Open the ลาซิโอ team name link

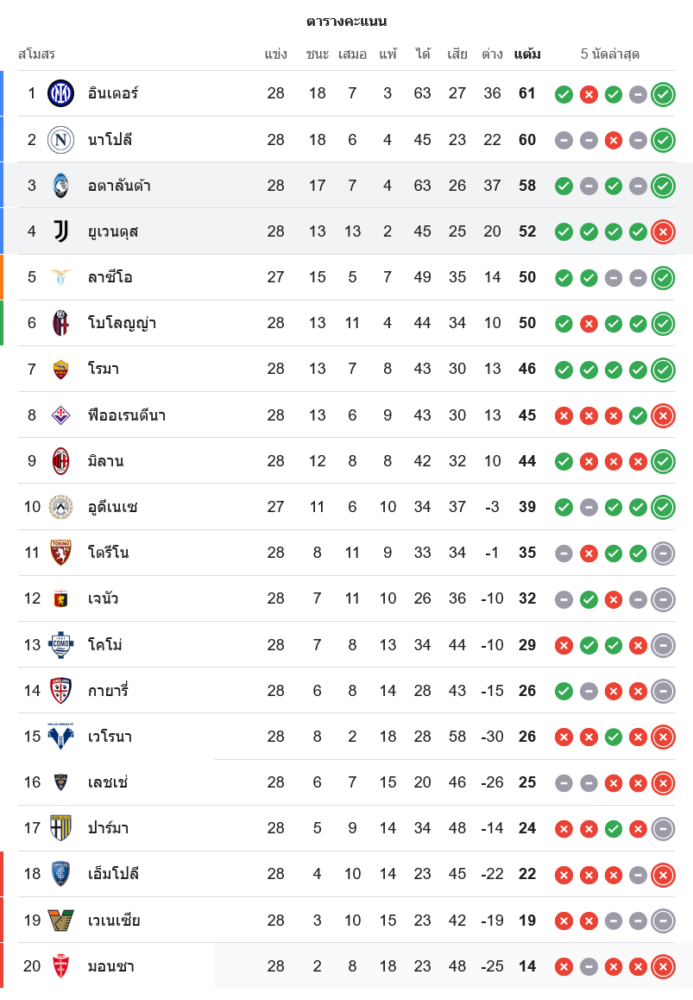110,278
